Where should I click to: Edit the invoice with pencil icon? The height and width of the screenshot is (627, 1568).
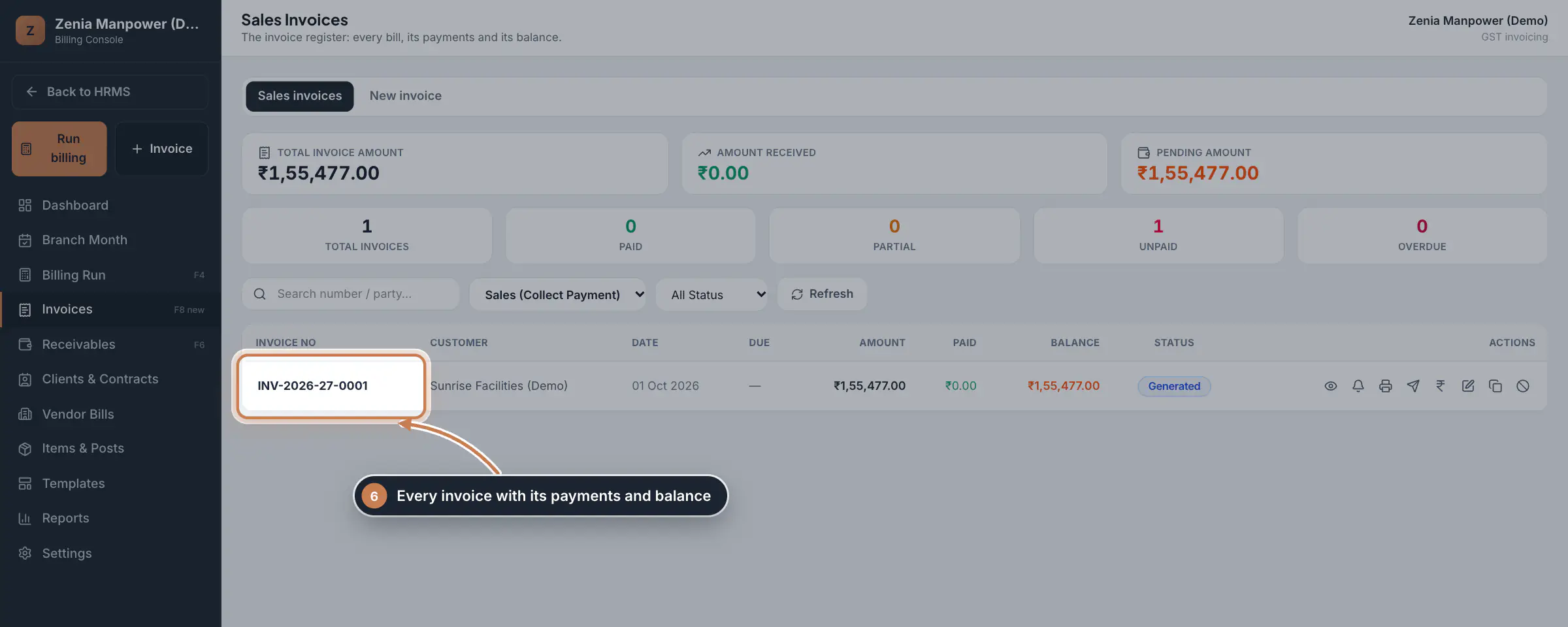(x=1467, y=386)
